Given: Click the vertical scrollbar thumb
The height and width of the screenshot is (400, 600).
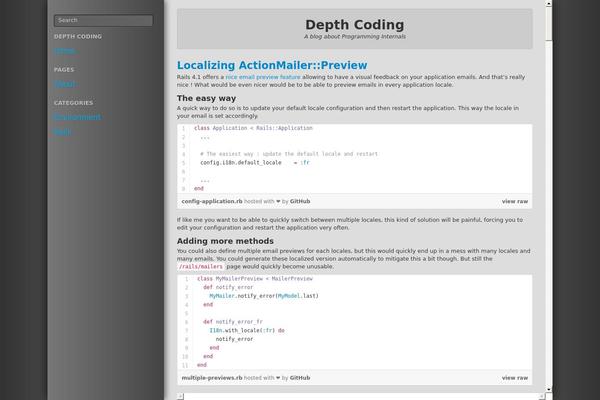Looking at the screenshot, I should point(549,23).
